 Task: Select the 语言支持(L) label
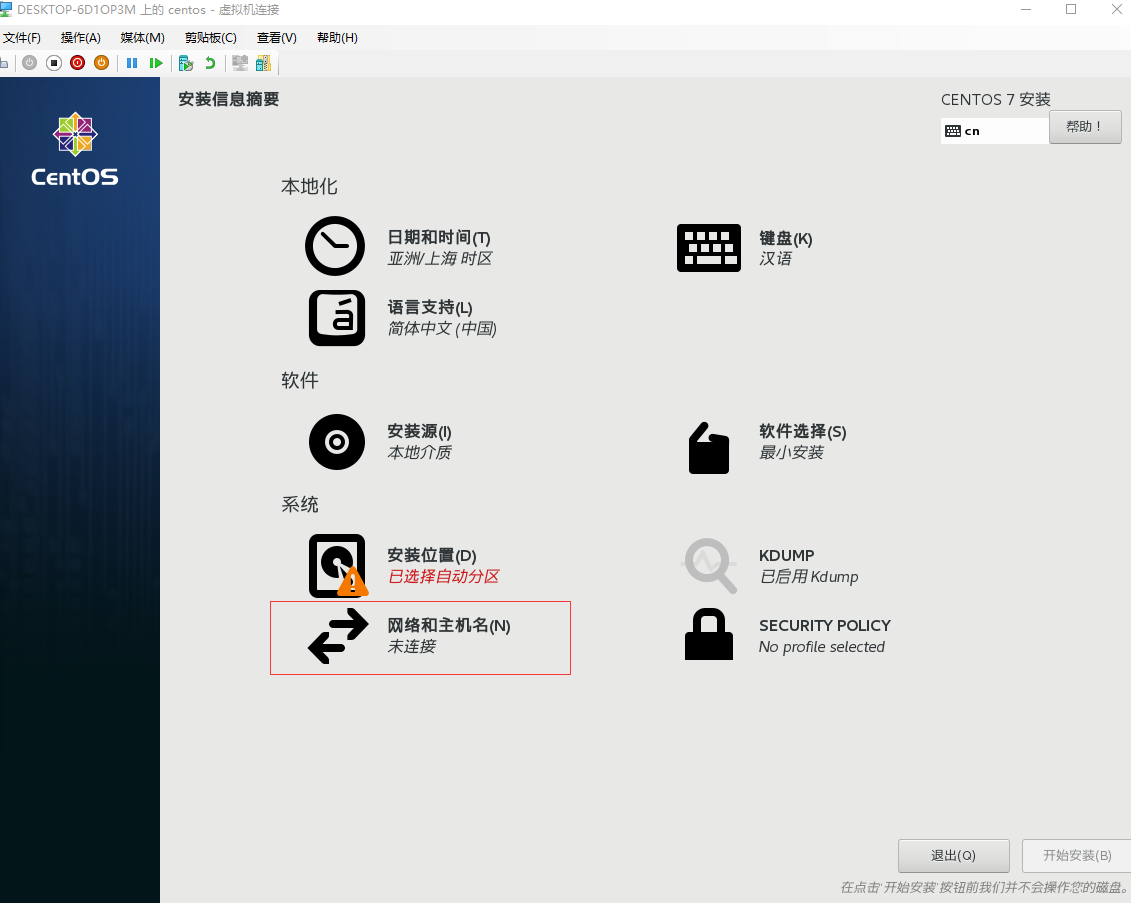point(430,307)
